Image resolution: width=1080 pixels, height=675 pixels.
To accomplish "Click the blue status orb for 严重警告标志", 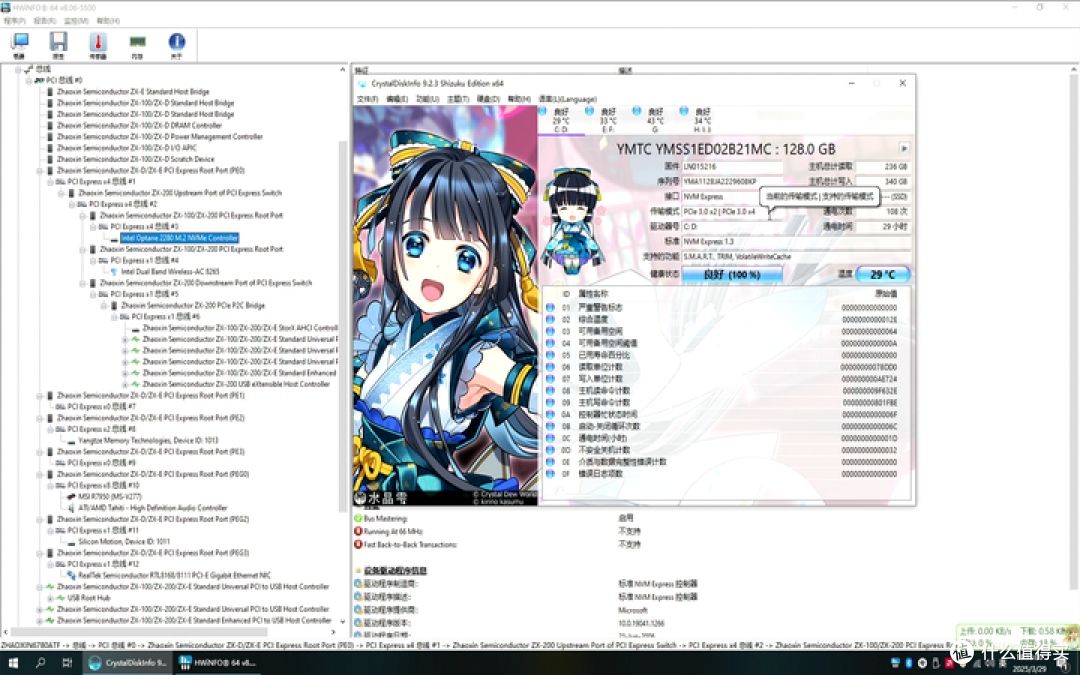I will point(550,307).
